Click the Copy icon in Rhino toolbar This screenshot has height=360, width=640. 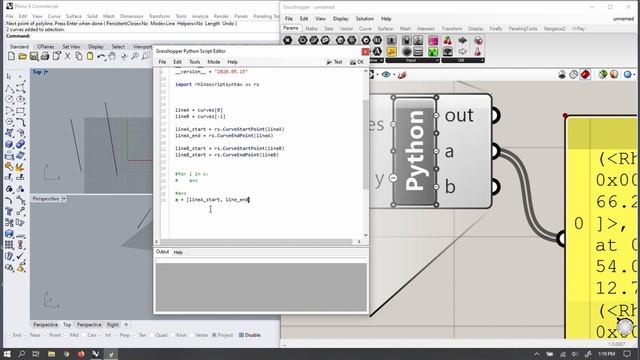(78, 56)
